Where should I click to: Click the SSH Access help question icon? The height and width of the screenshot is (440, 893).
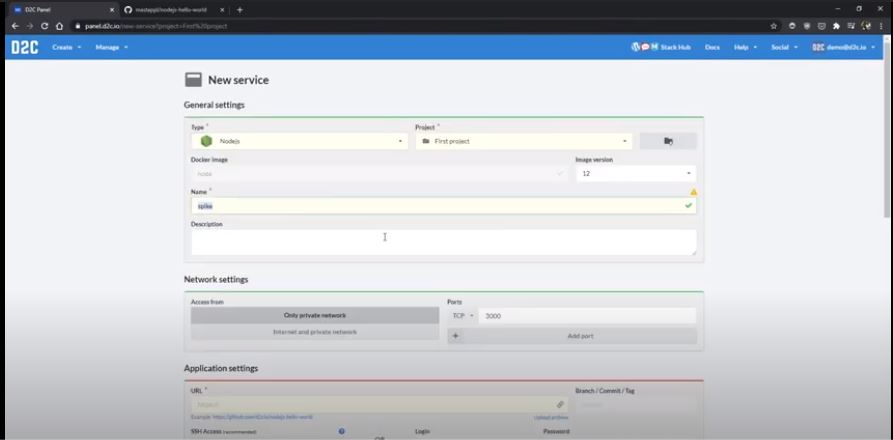point(341,431)
